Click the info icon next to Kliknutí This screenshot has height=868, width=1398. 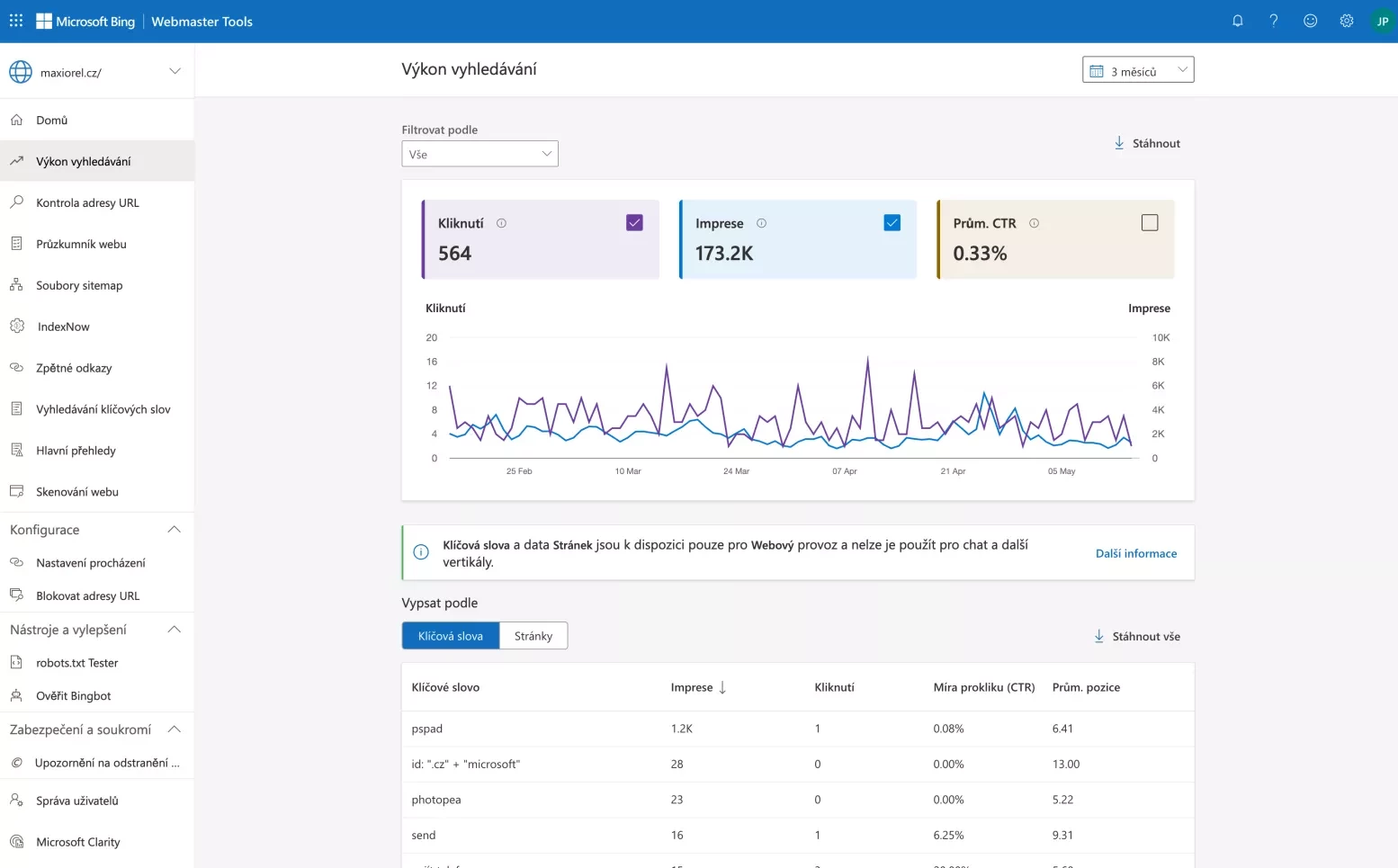click(501, 223)
